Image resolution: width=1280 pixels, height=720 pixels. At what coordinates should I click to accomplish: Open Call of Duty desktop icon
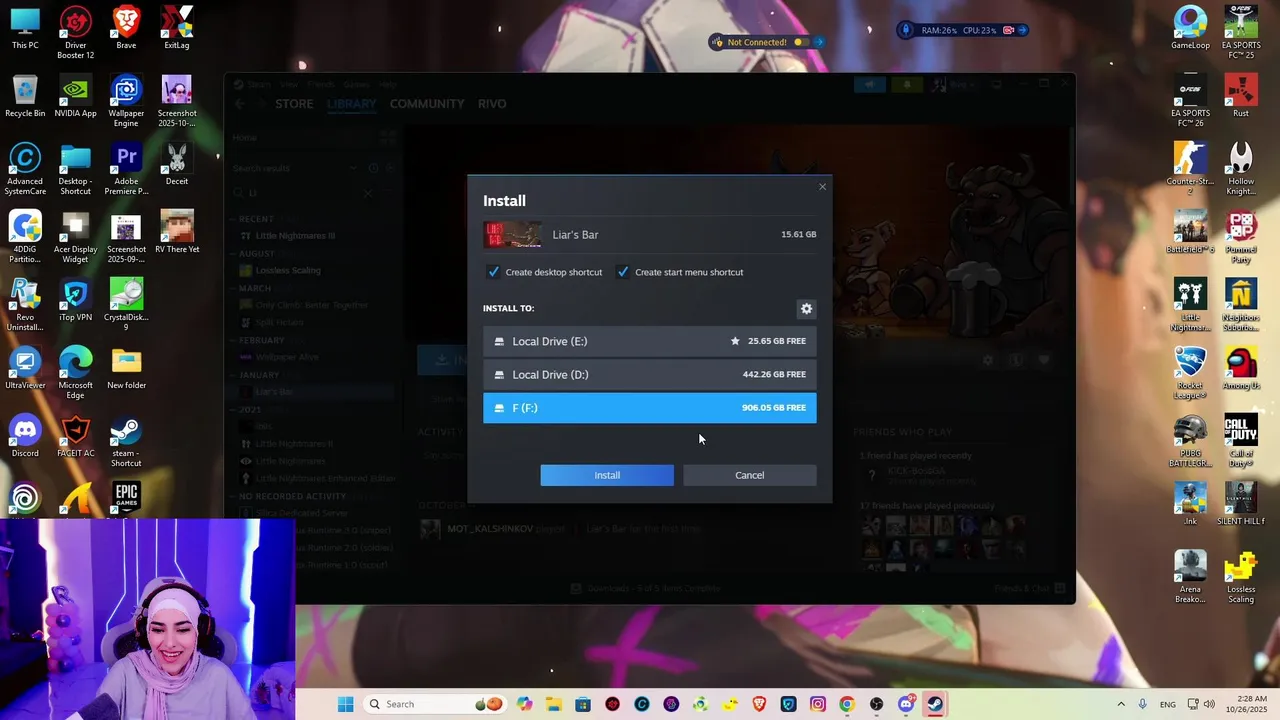(1241, 441)
